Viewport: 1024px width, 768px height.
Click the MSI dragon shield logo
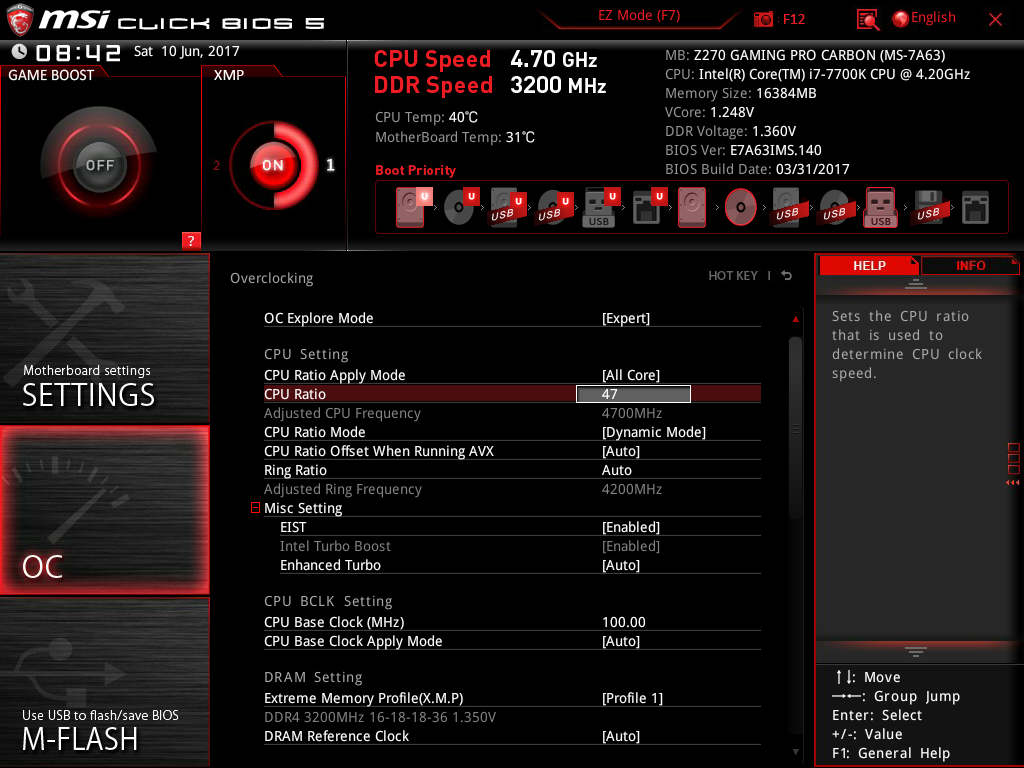(20, 20)
